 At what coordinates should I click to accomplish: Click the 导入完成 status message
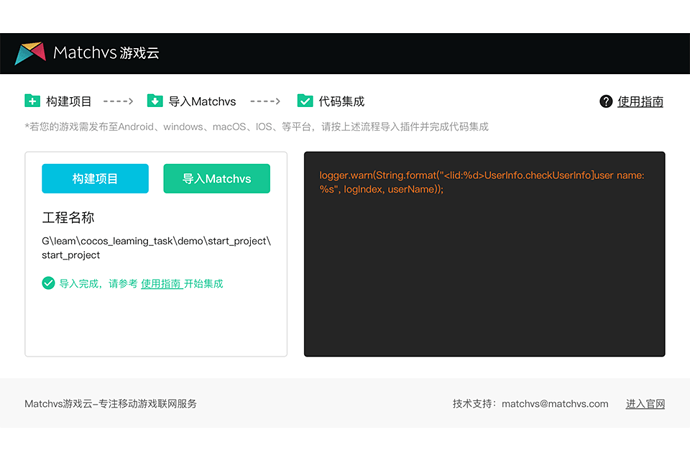141,283
